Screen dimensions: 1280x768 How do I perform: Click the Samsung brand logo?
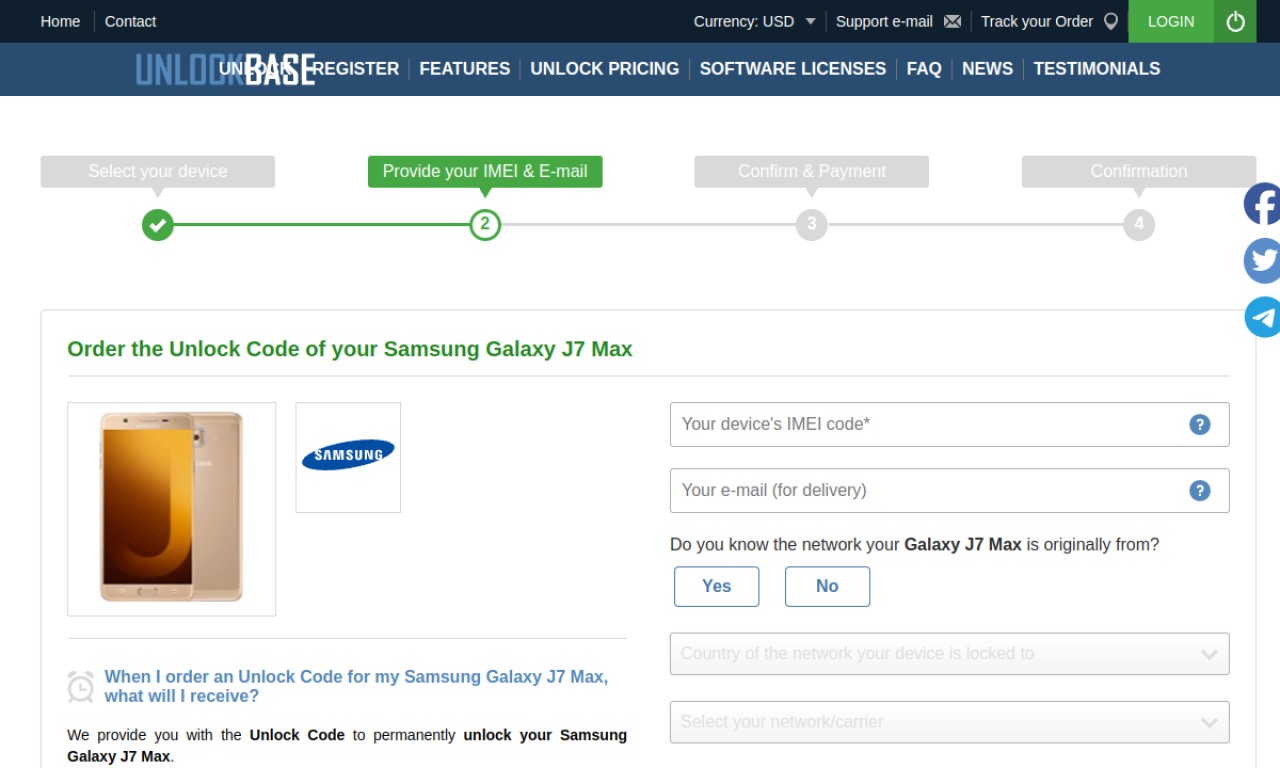coord(348,457)
